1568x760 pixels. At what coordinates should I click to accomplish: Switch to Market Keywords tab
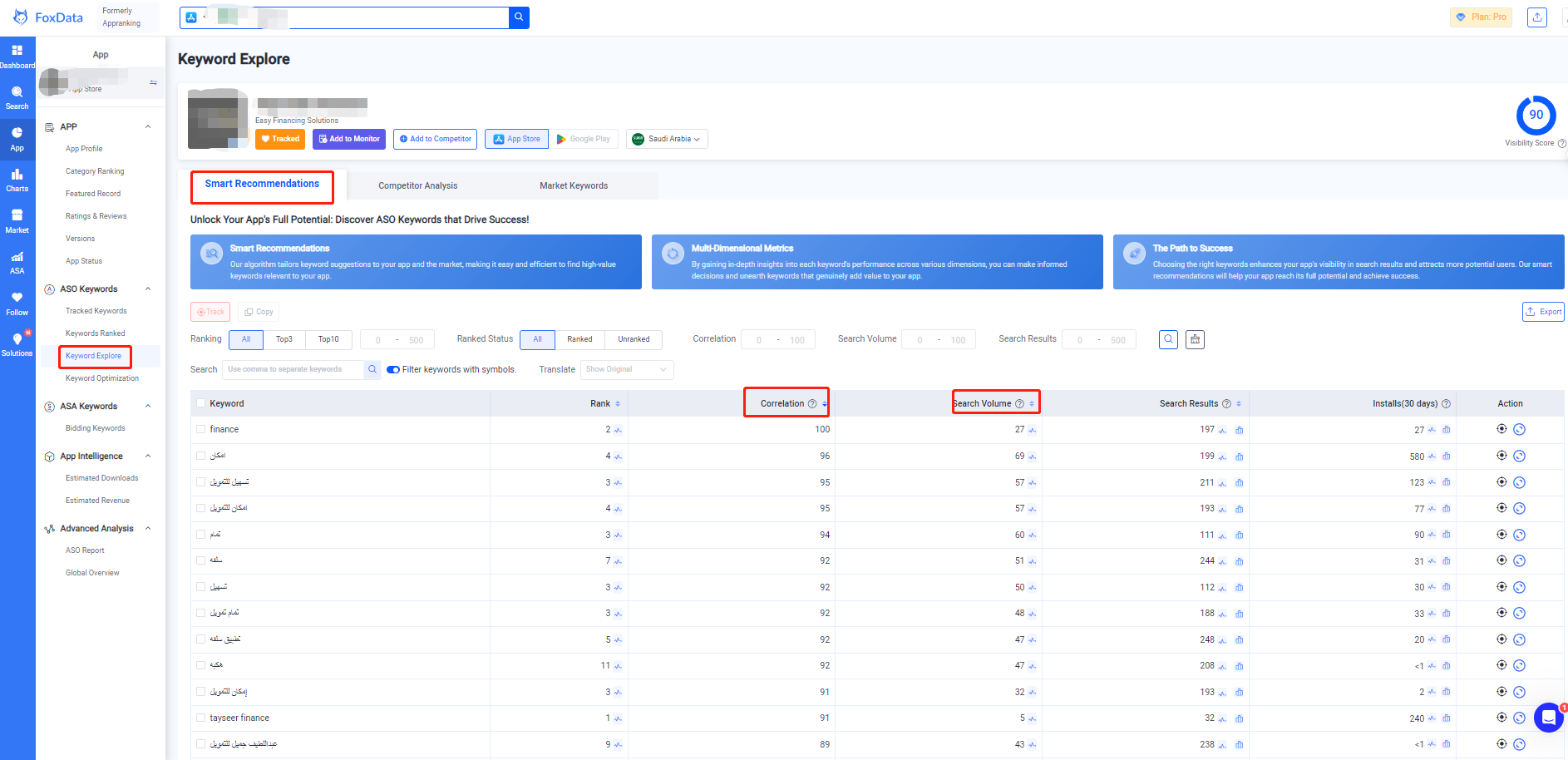pyautogui.click(x=574, y=185)
